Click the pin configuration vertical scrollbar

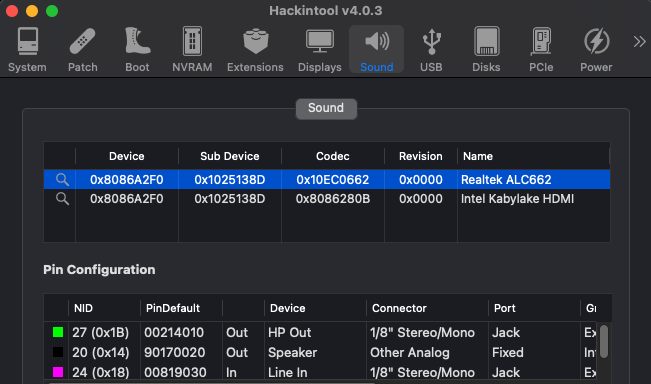(x=604, y=341)
